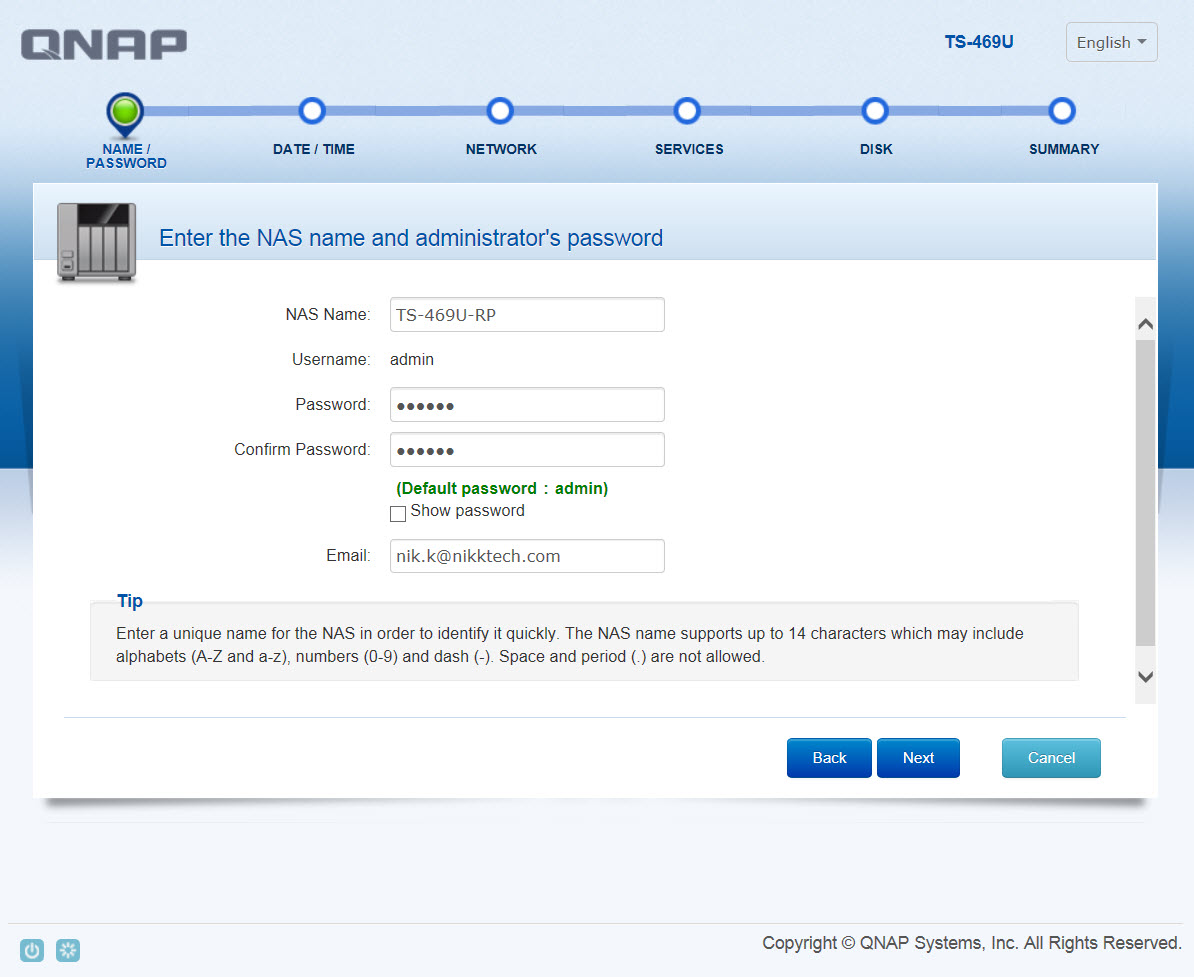Click the QNAP logo
This screenshot has height=977, width=1194.
[104, 44]
